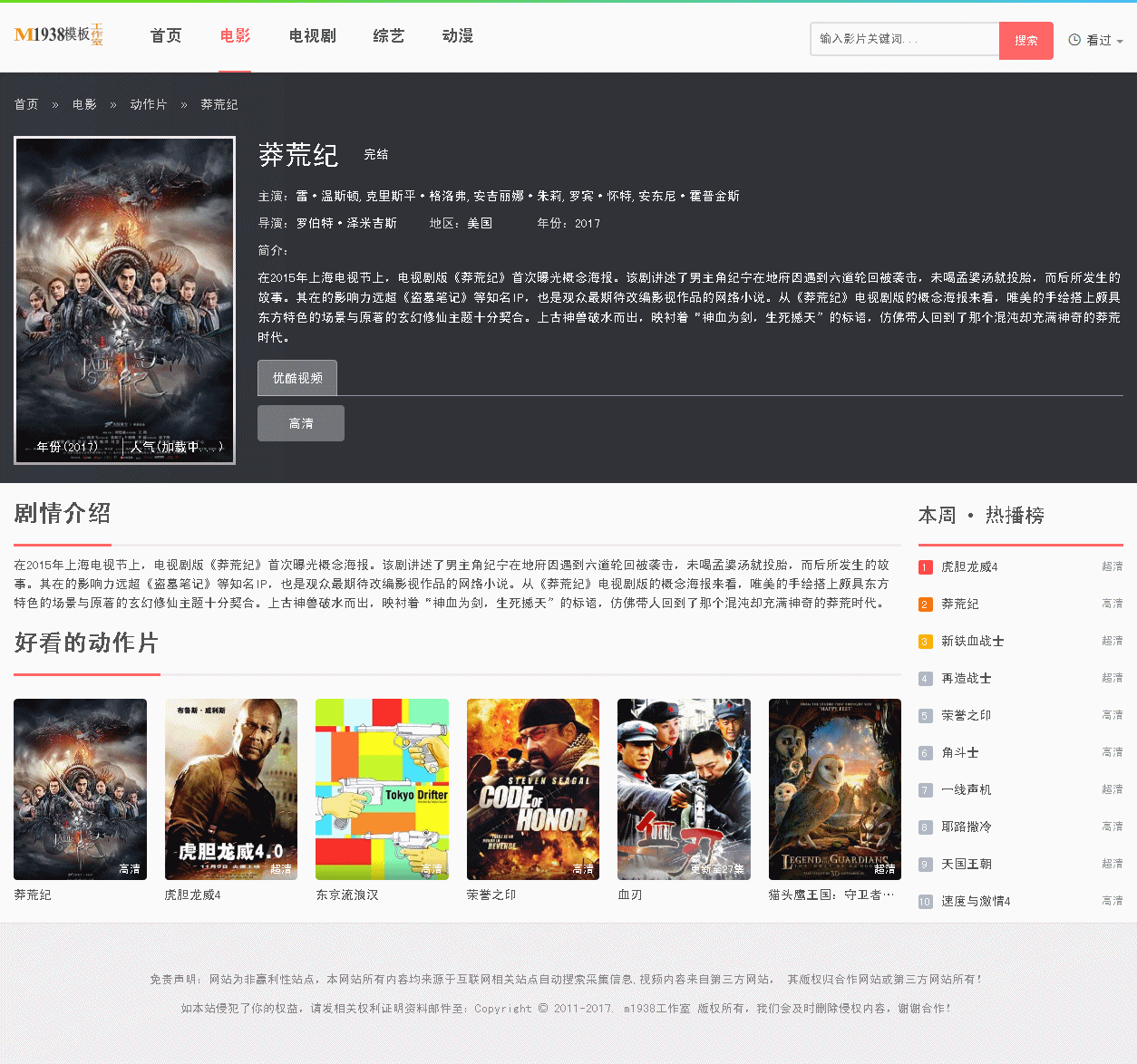Open the 看过 history dropdown
This screenshot has height=1064, width=1137.
click(x=1095, y=40)
